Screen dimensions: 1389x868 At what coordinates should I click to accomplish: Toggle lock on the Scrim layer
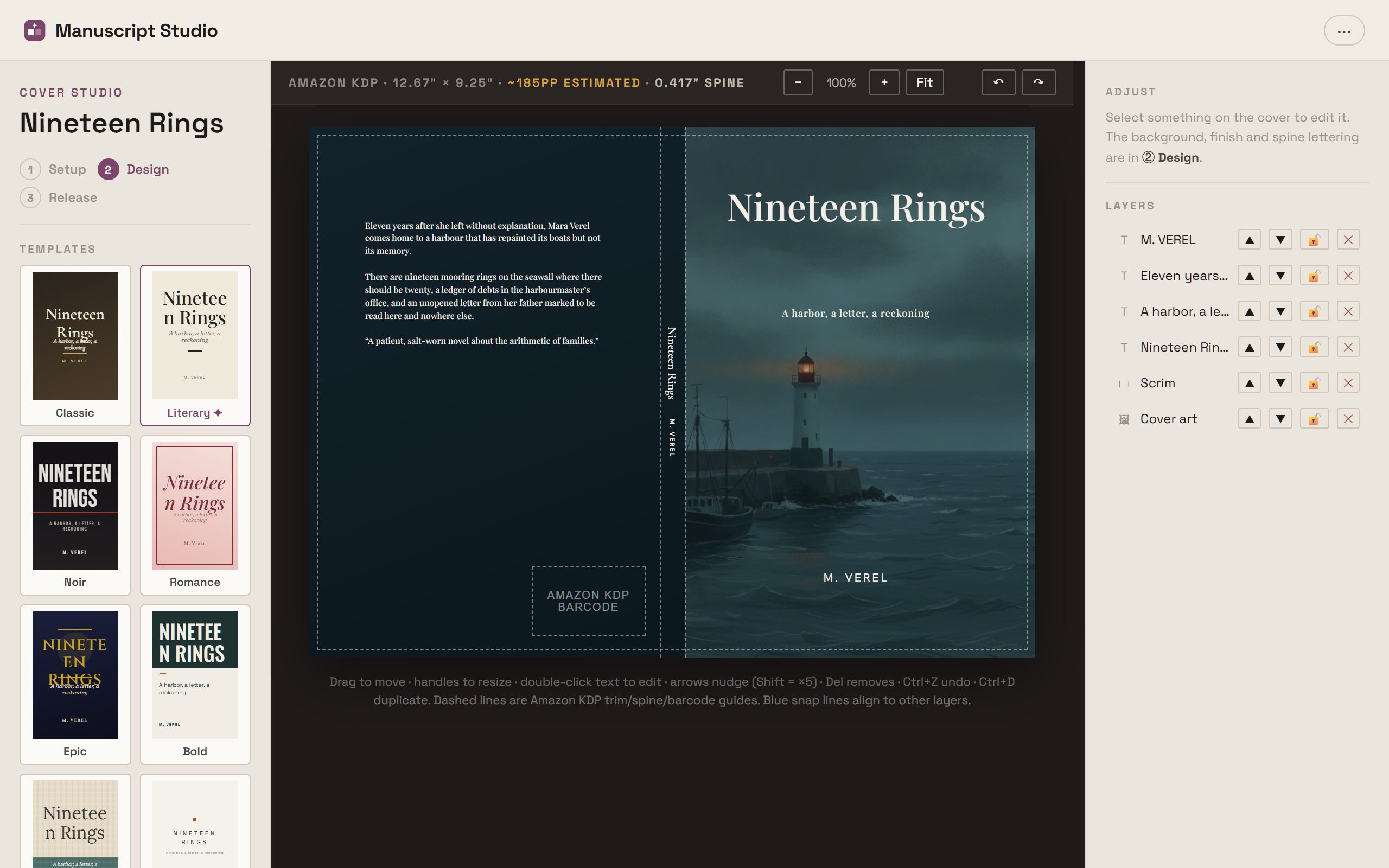pyautogui.click(x=1314, y=384)
